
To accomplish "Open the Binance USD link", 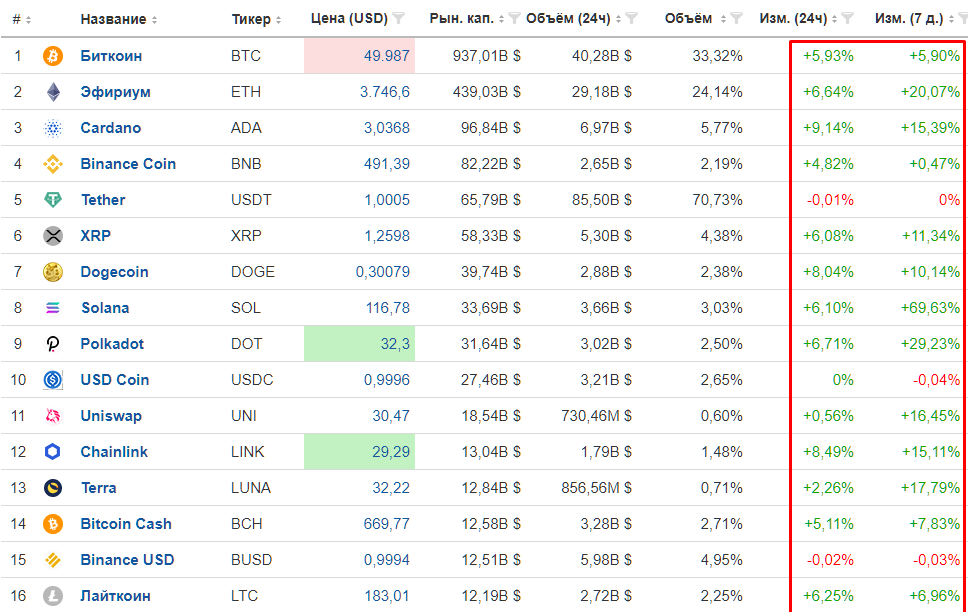I will 127,560.
